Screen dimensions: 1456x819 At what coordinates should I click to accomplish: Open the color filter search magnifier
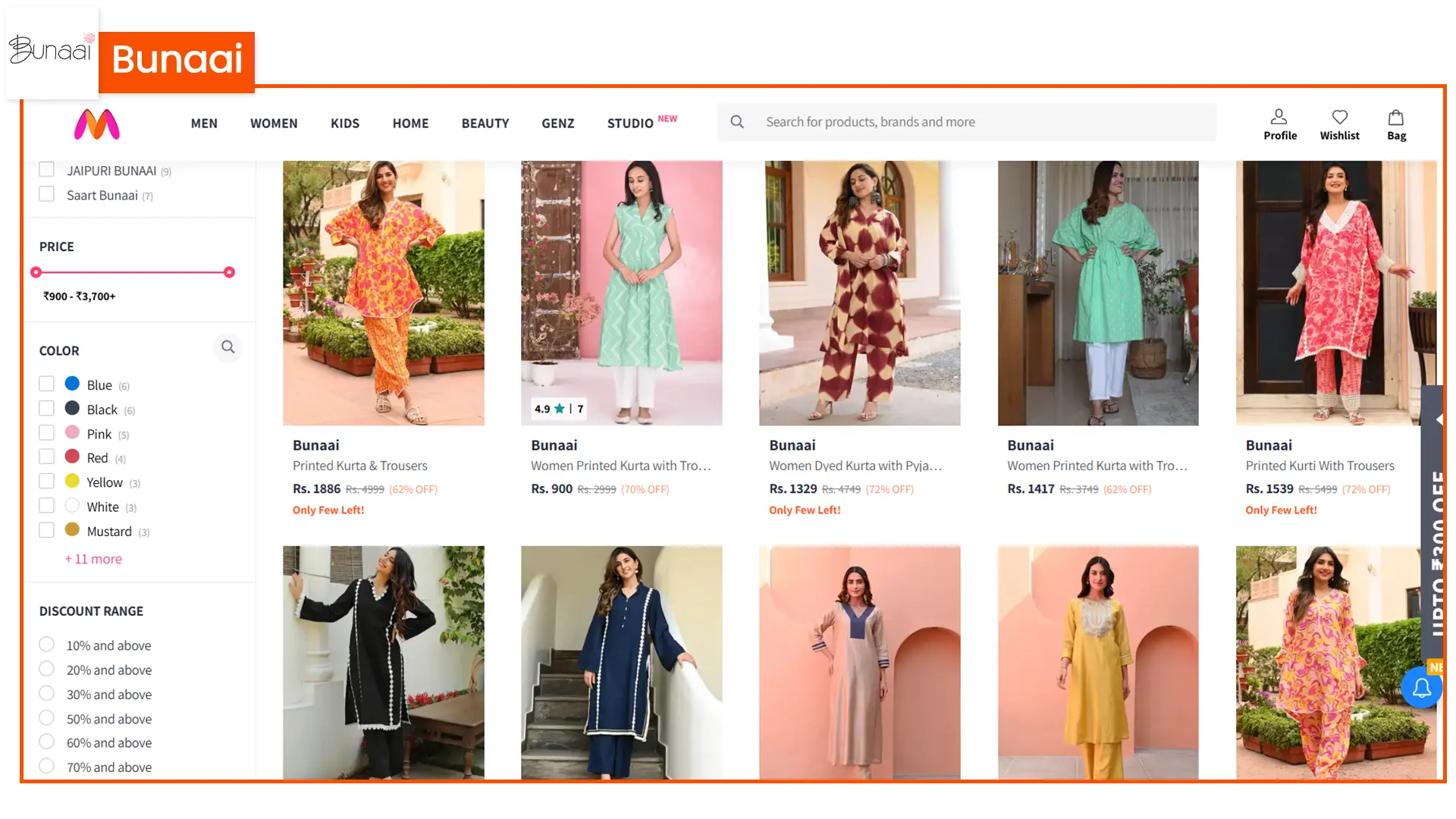[x=228, y=347]
